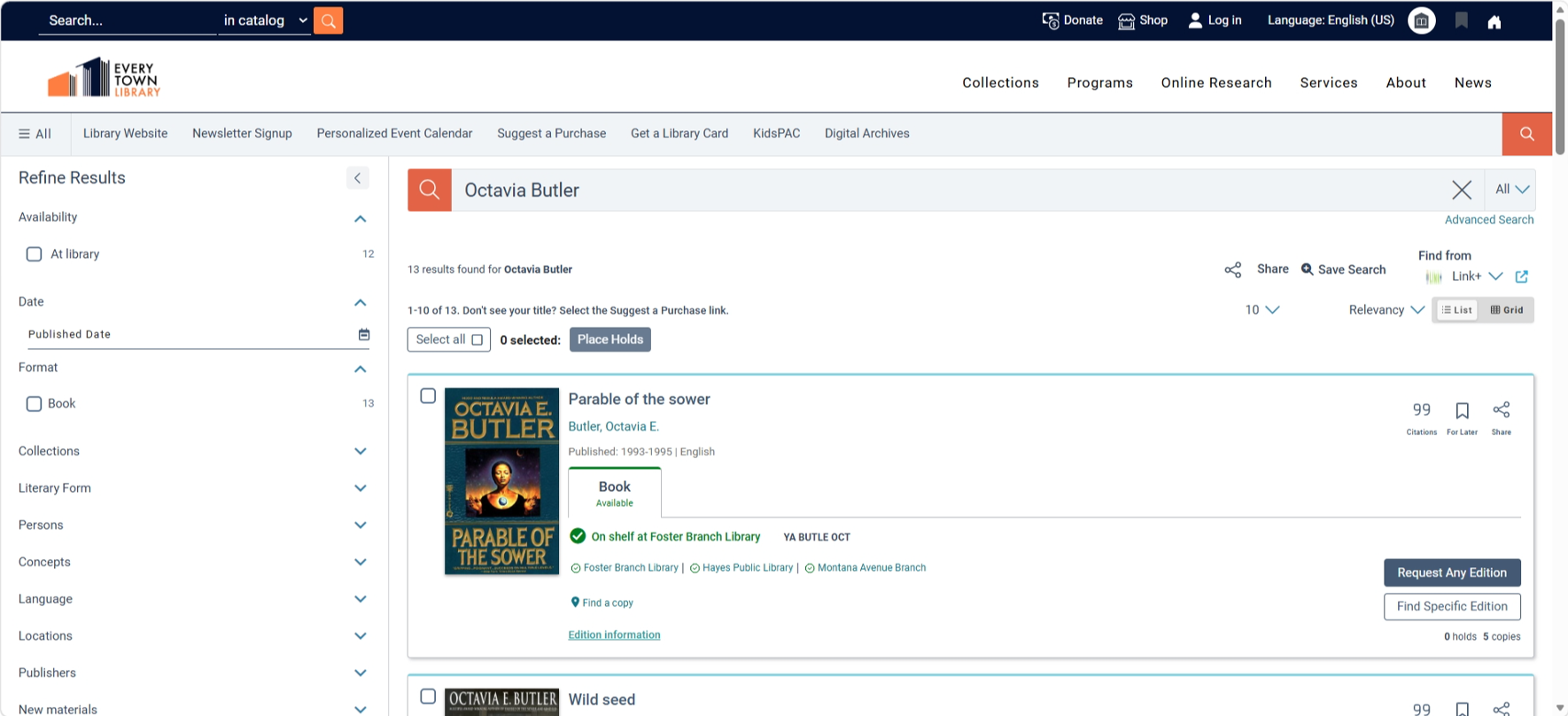Image resolution: width=1568 pixels, height=716 pixels.
Task: Switch to List view
Action: pyautogui.click(x=1456, y=310)
